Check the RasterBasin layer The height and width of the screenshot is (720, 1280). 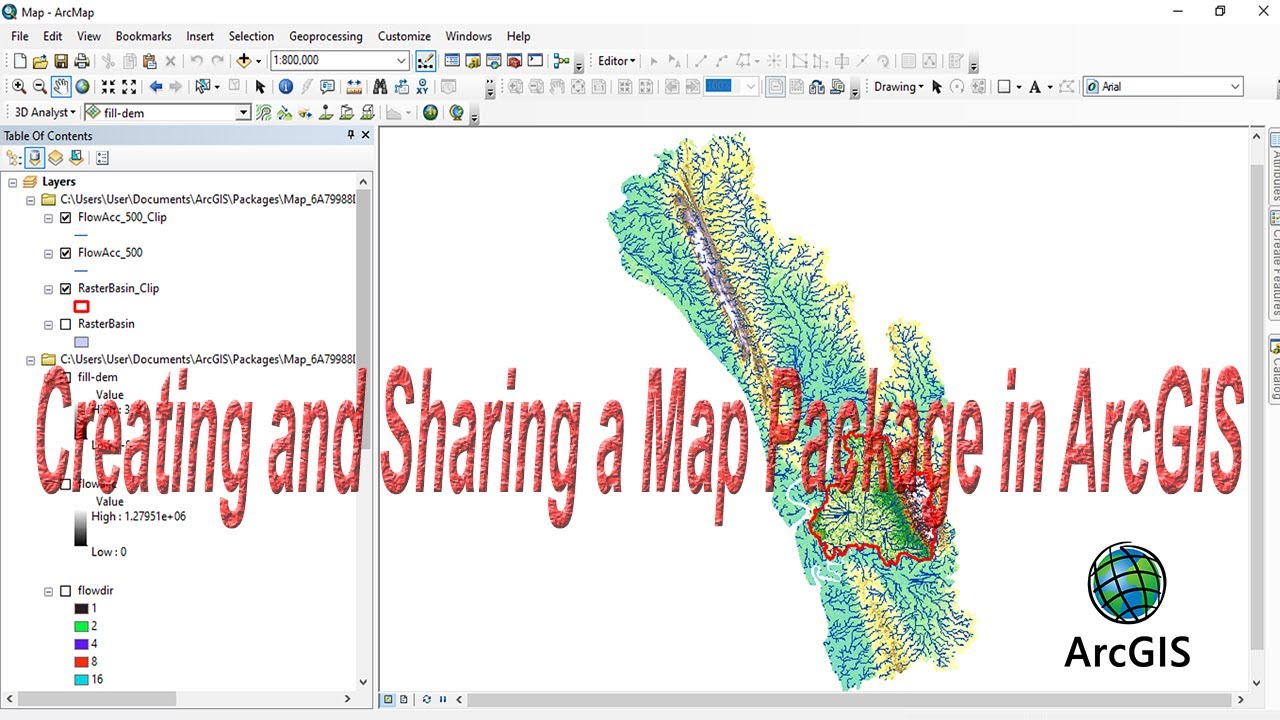click(x=66, y=325)
